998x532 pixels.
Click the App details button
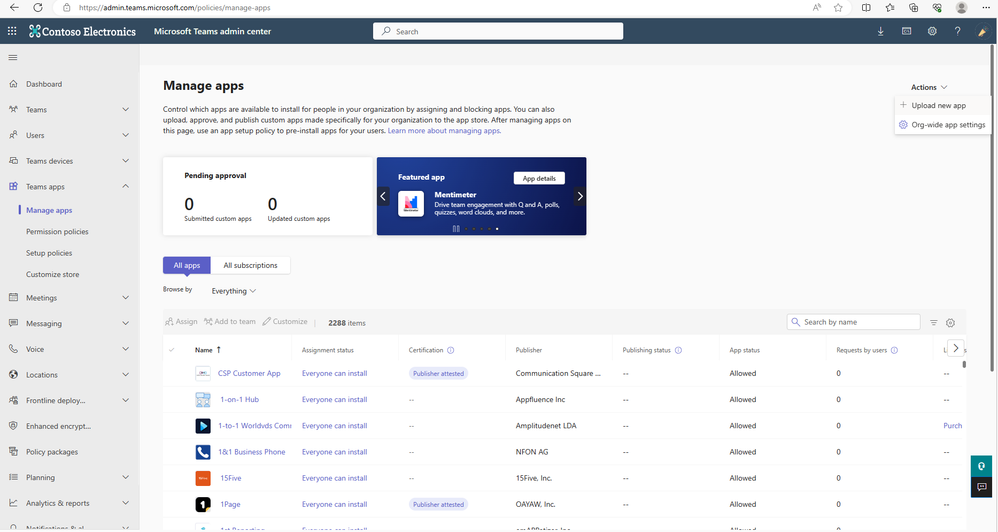(539, 178)
